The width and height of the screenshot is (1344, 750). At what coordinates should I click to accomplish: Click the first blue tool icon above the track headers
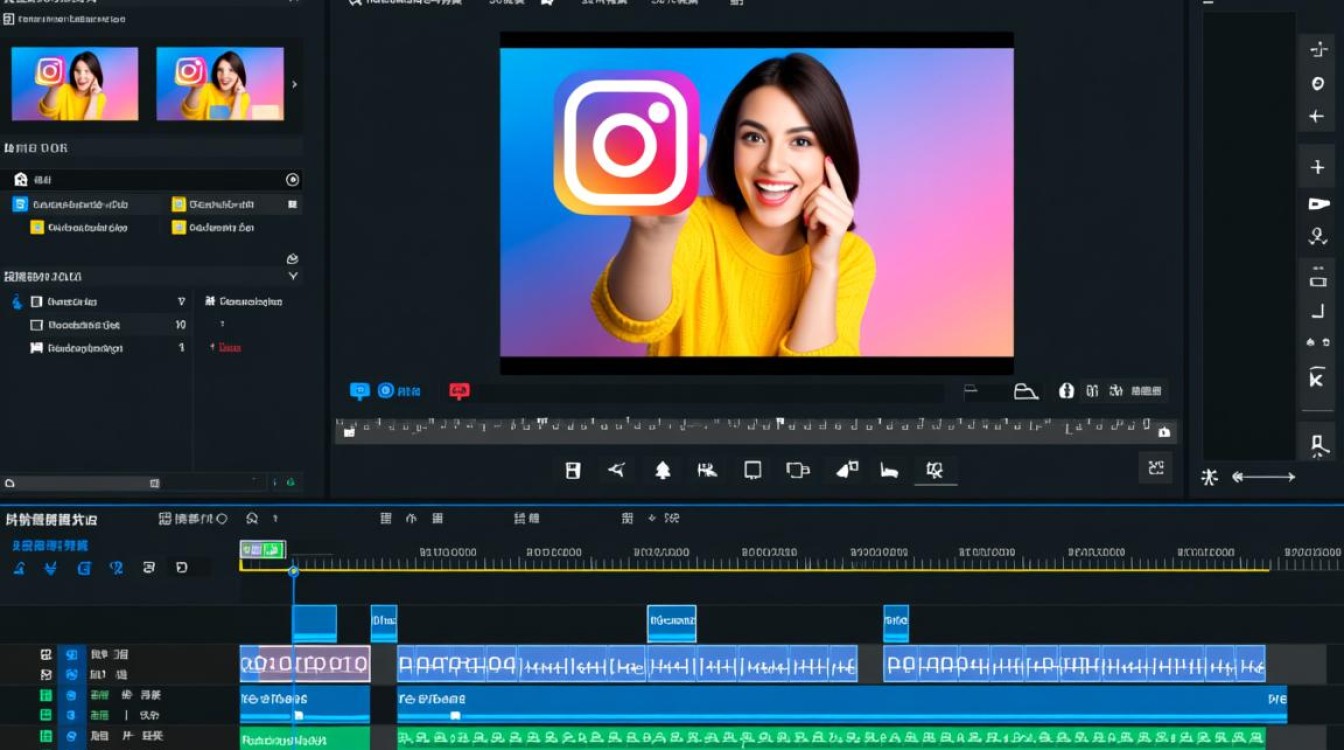(19, 568)
